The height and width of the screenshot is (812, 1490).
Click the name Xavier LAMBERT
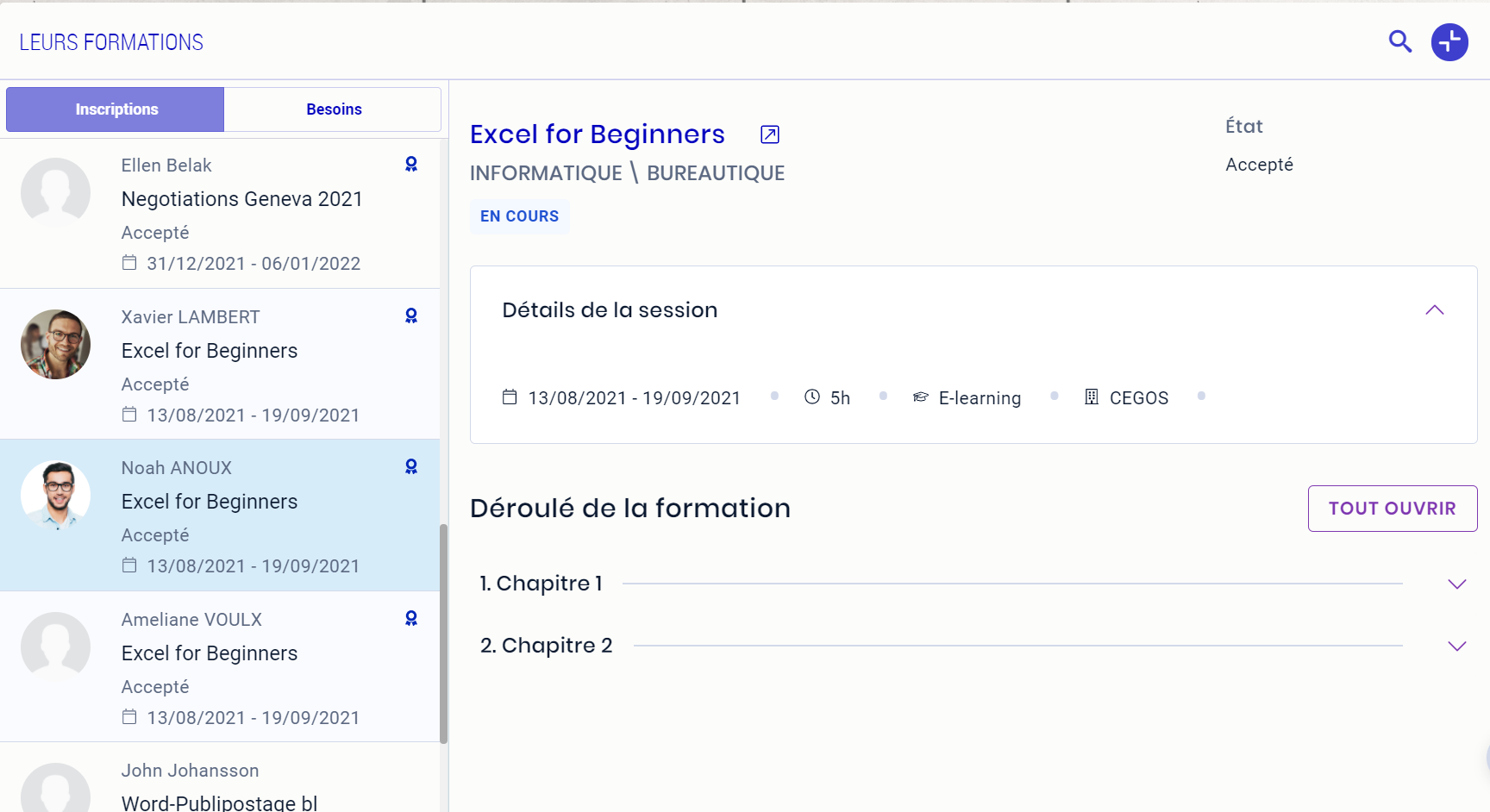(191, 317)
